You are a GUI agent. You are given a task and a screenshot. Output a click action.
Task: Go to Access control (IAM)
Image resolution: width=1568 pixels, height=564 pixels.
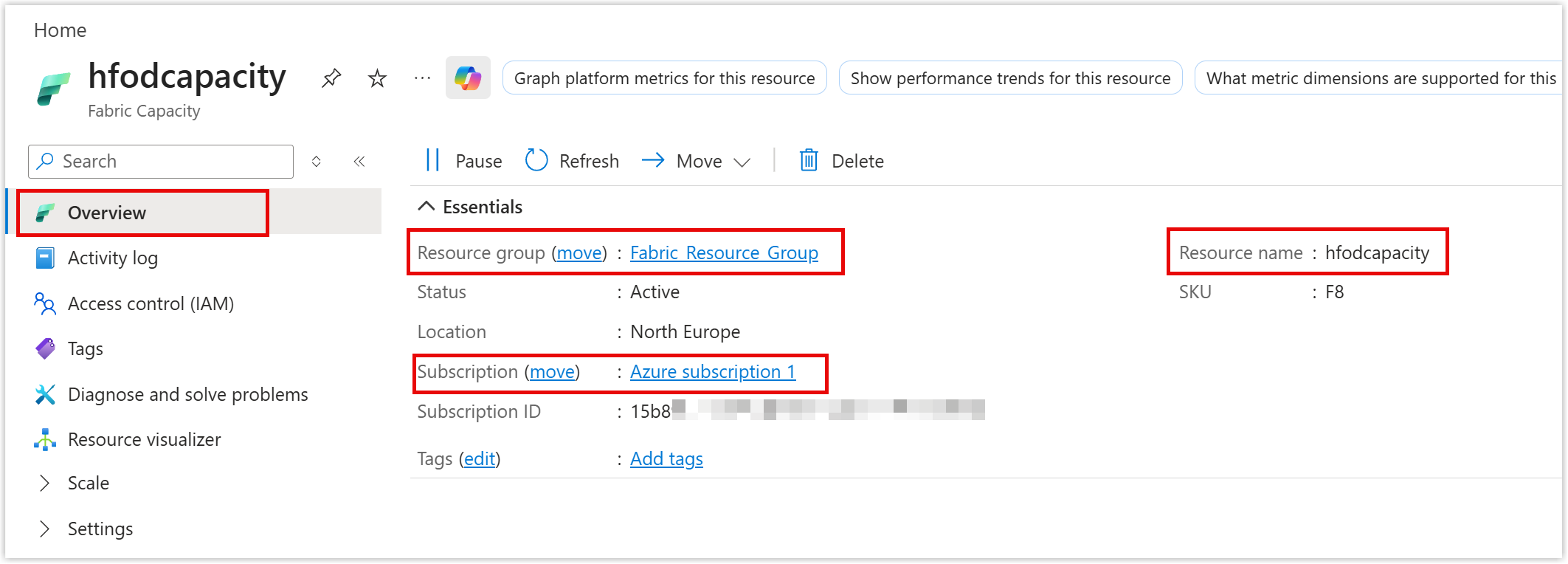tap(151, 303)
